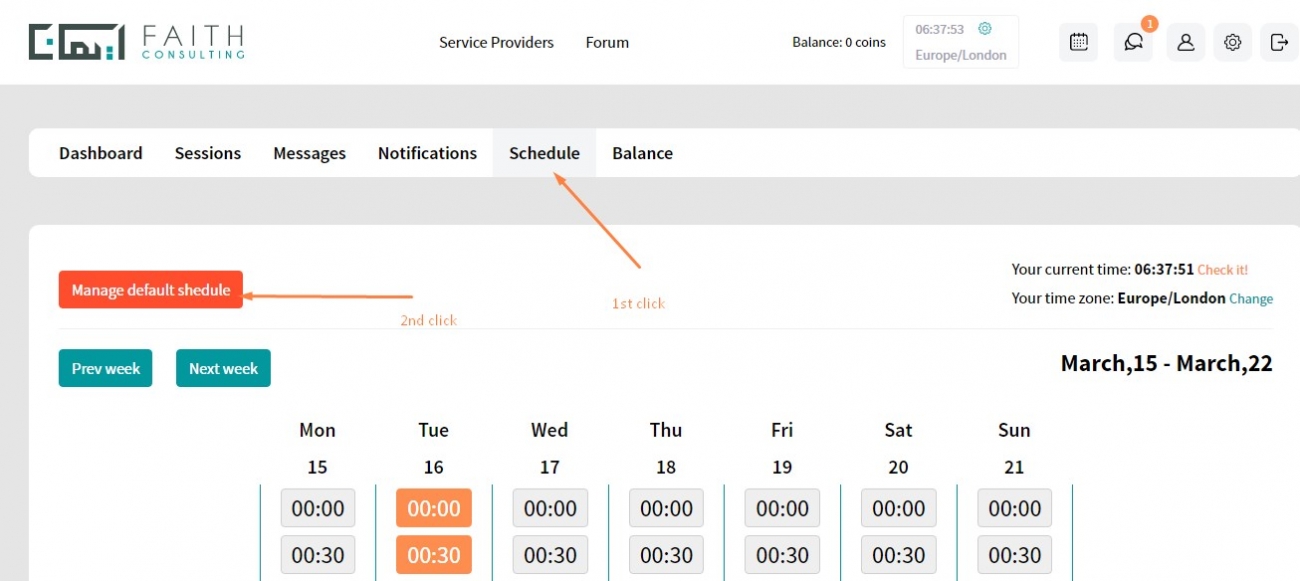Toggle the Friday 00:30 time slot
This screenshot has height=581, width=1300.
782,555
